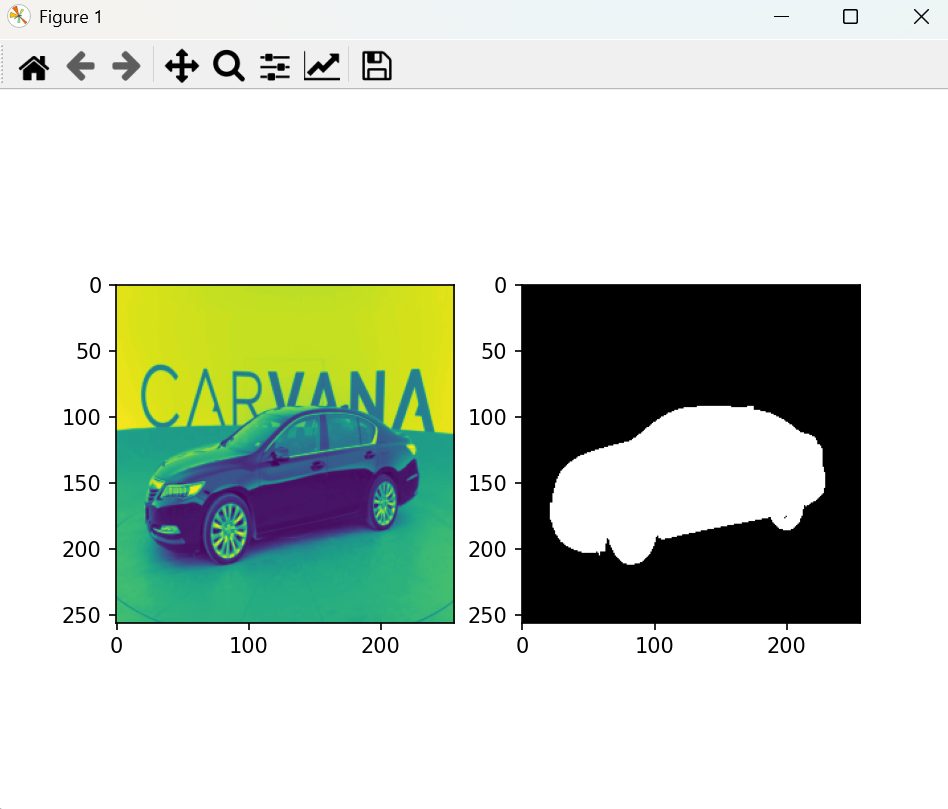This screenshot has height=809, width=948.
Task: Click the Save figure icon
Action: tap(375, 66)
